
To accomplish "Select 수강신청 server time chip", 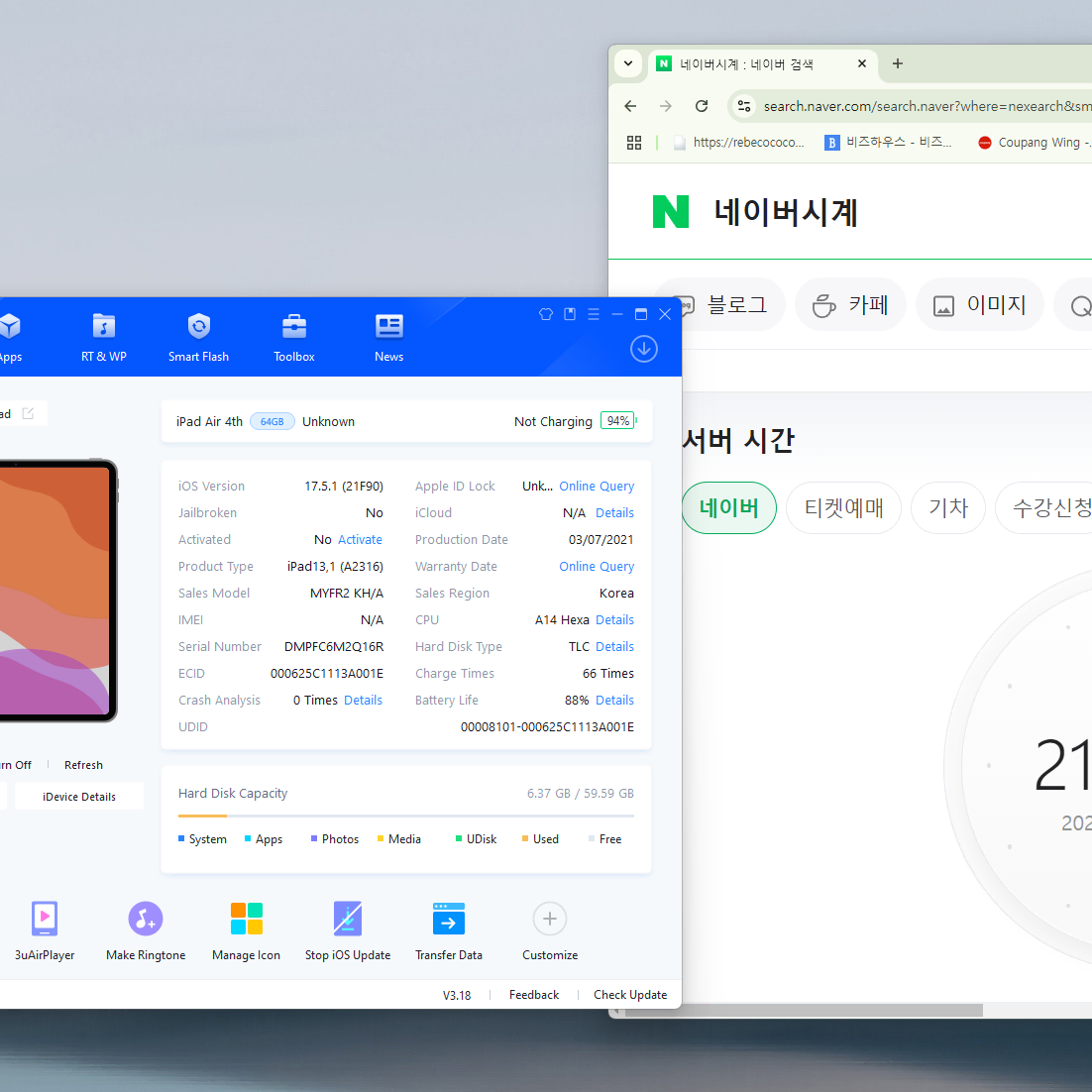I will (1044, 507).
